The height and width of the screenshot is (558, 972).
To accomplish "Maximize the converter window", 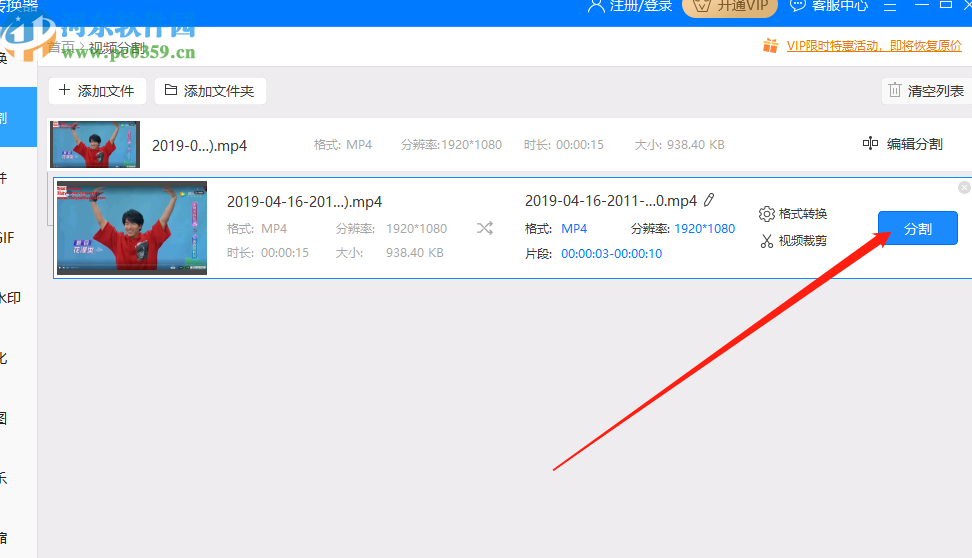I will click(x=946, y=4).
